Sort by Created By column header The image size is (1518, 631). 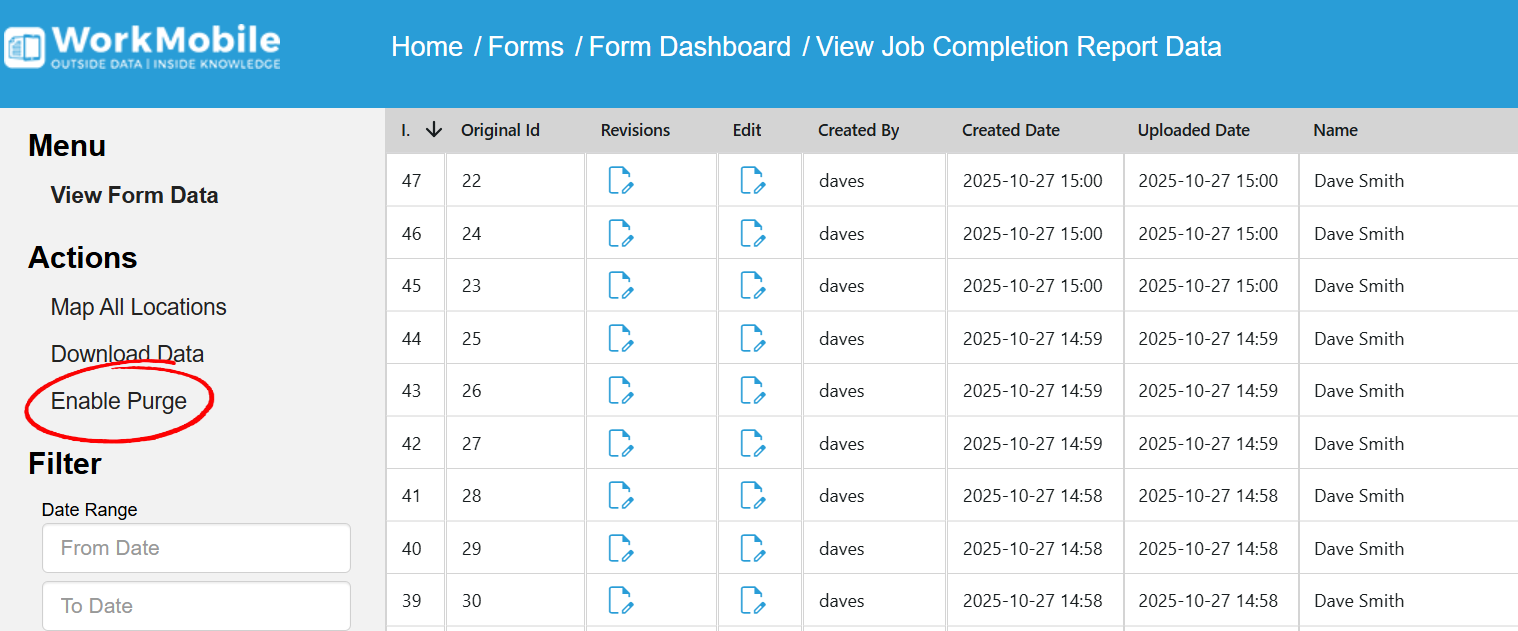tap(858, 130)
